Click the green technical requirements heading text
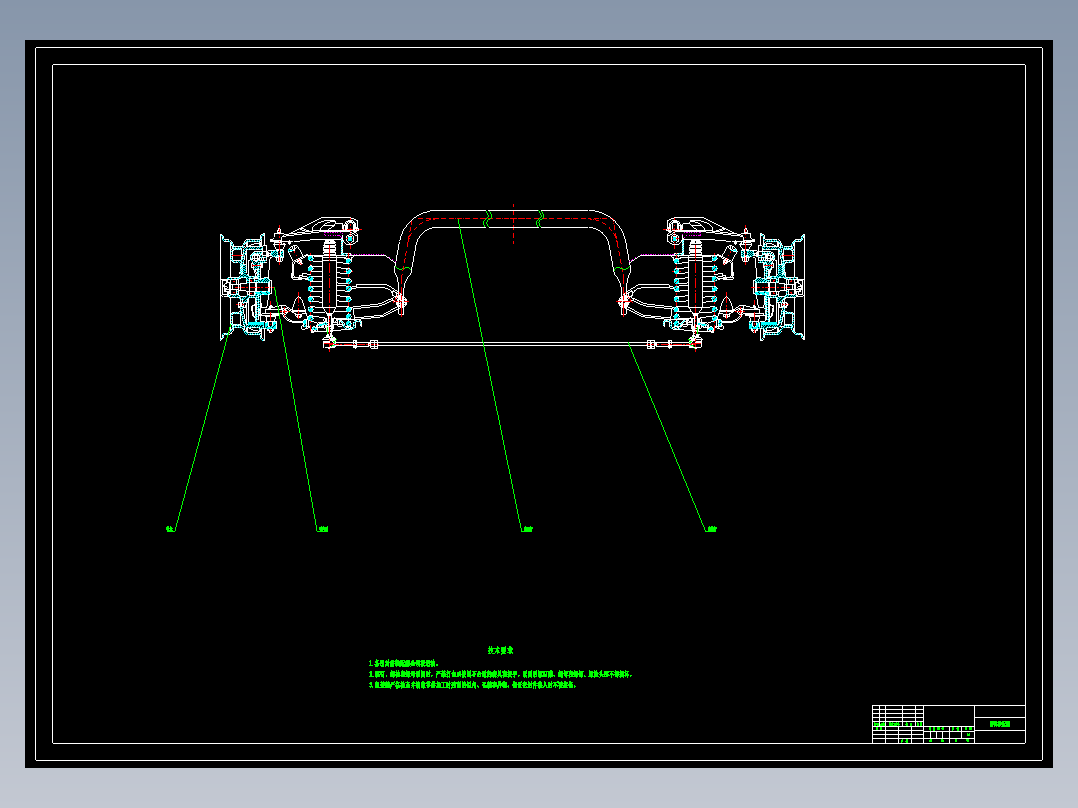 500,650
